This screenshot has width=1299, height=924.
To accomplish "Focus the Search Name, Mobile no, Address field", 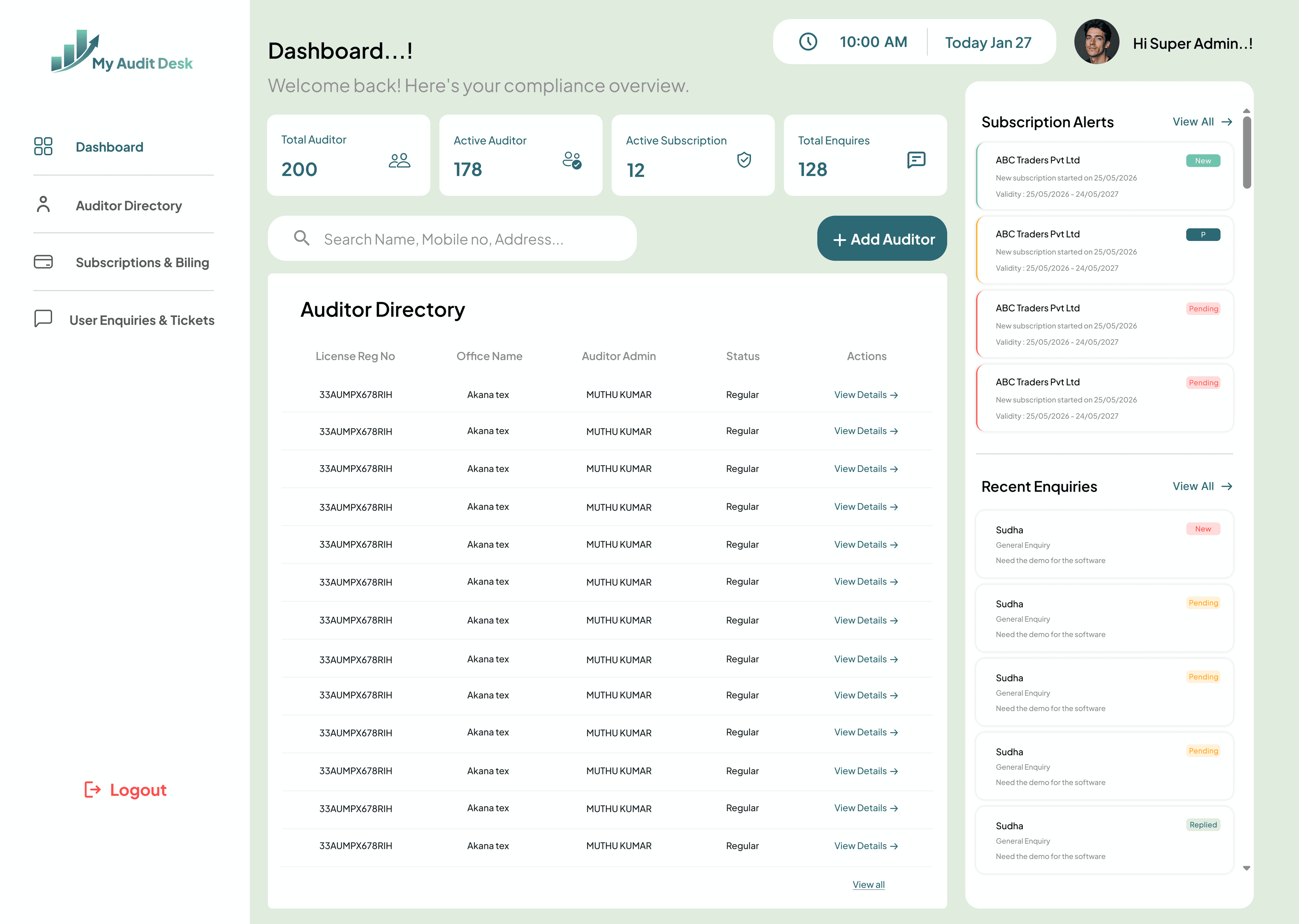I will click(x=452, y=239).
